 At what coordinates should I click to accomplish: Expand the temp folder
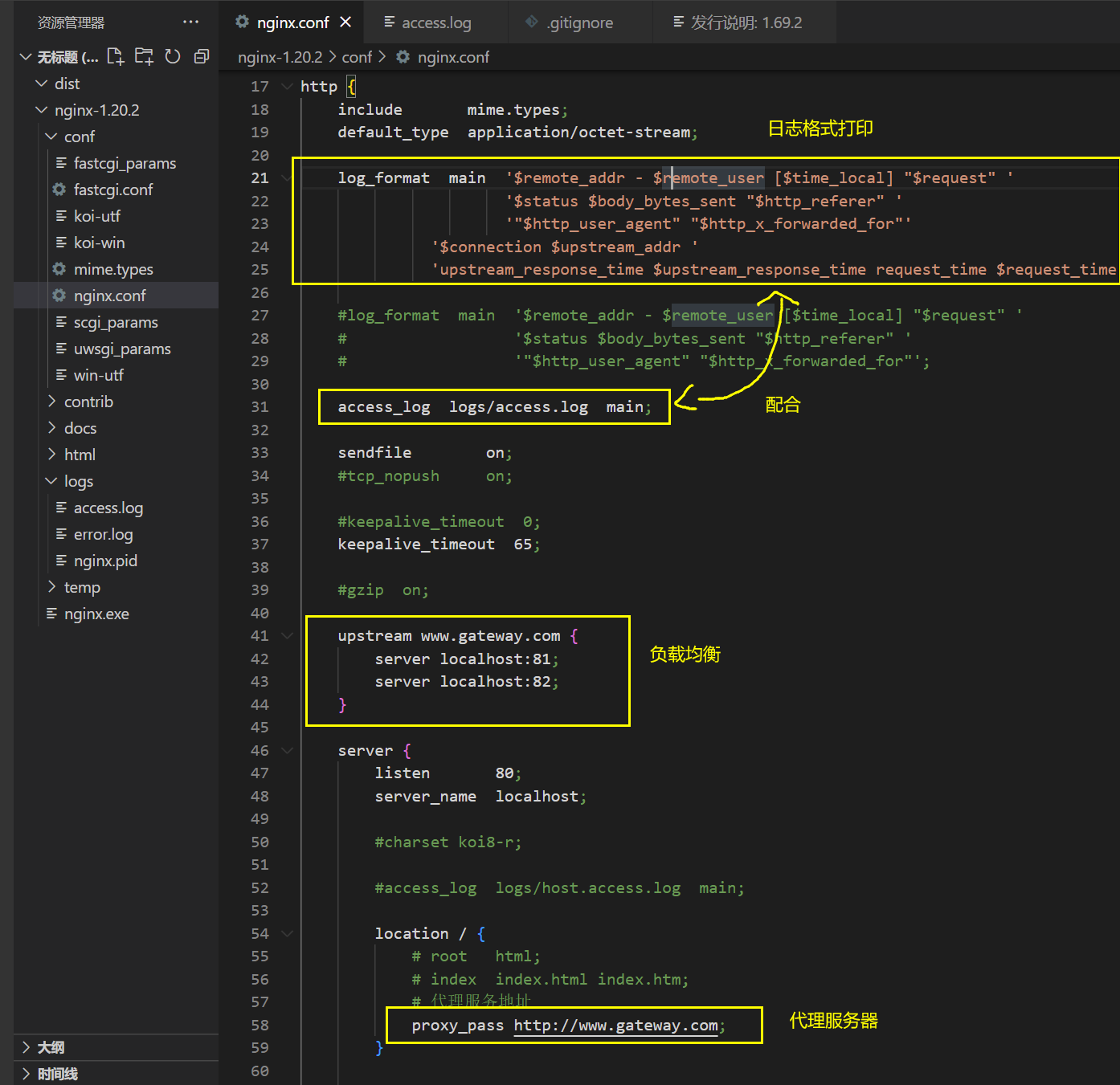(51, 587)
